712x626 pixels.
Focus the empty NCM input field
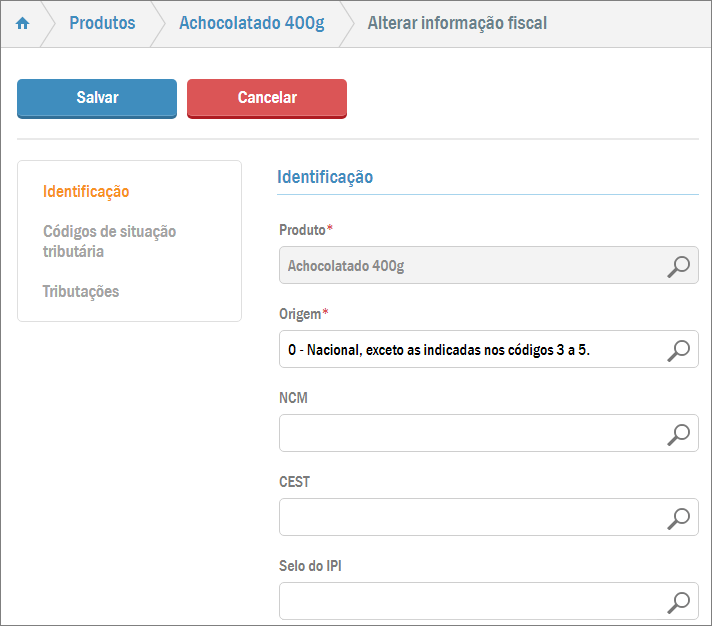point(470,434)
